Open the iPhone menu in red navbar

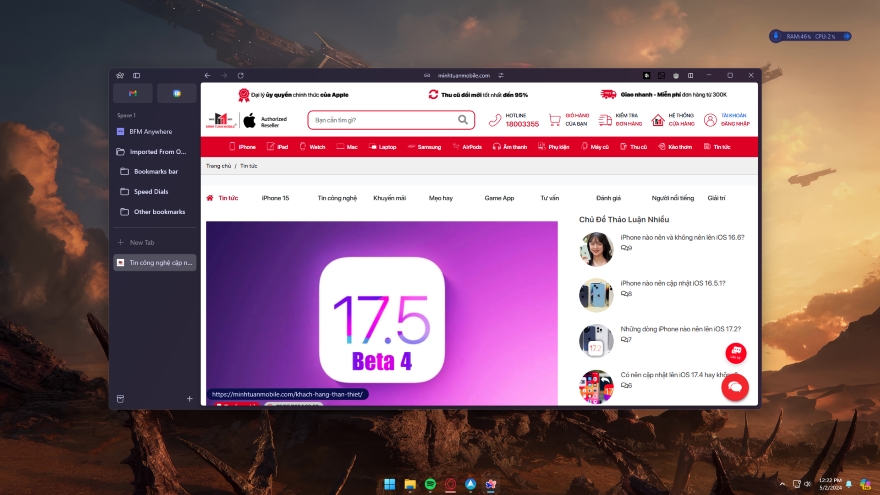pos(242,146)
